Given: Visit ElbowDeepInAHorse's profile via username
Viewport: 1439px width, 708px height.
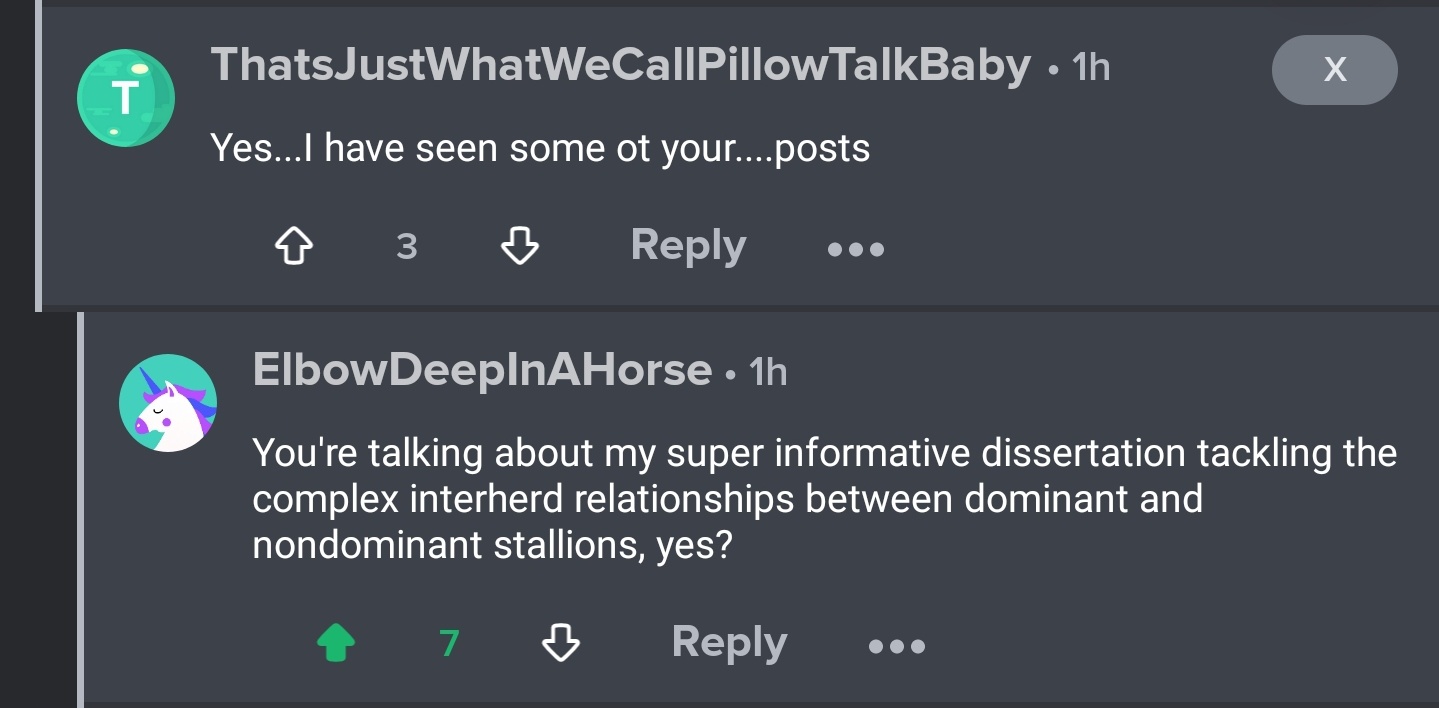Looking at the screenshot, I should (482, 371).
